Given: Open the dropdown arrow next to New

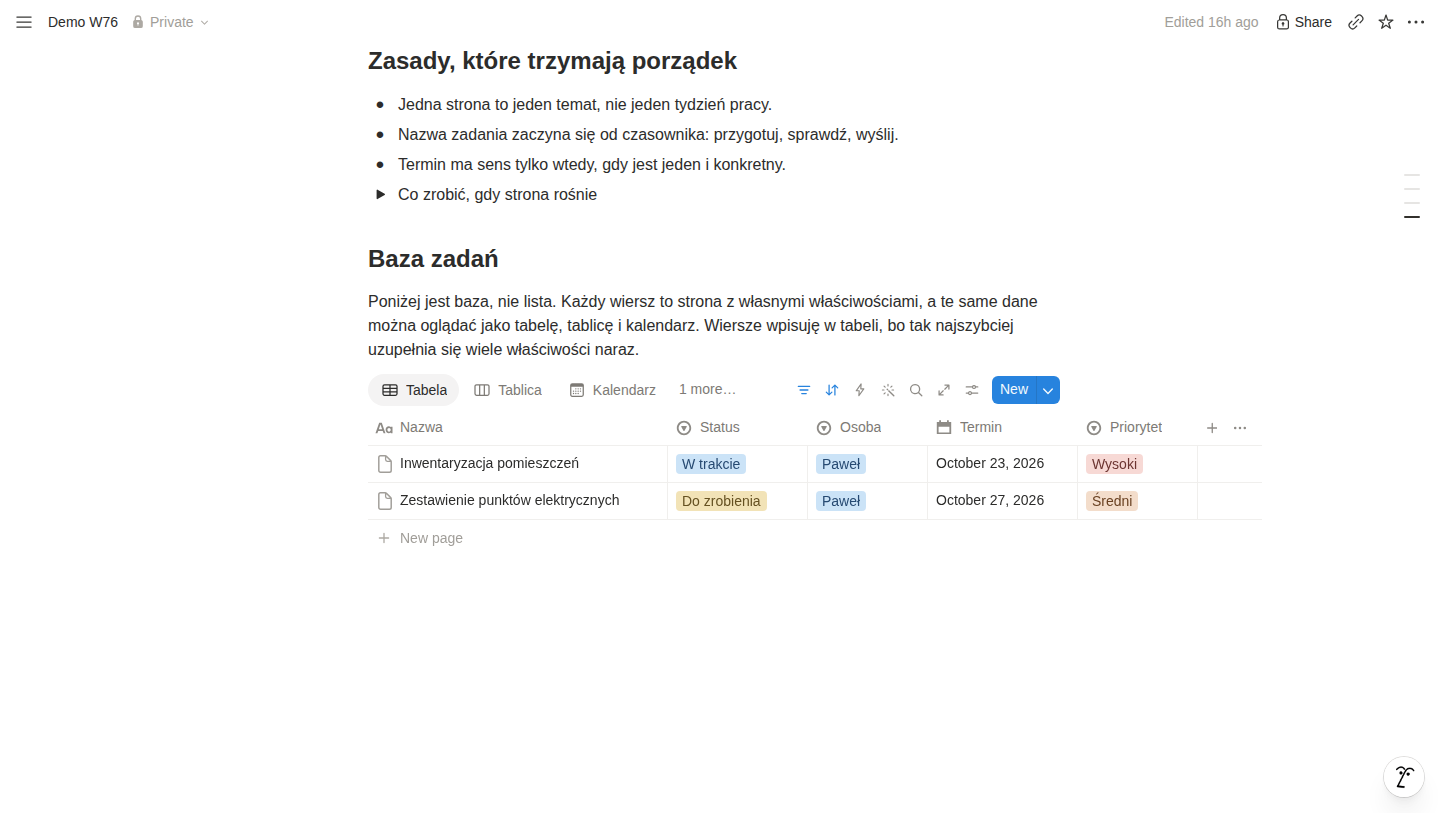Looking at the screenshot, I should coord(1048,390).
